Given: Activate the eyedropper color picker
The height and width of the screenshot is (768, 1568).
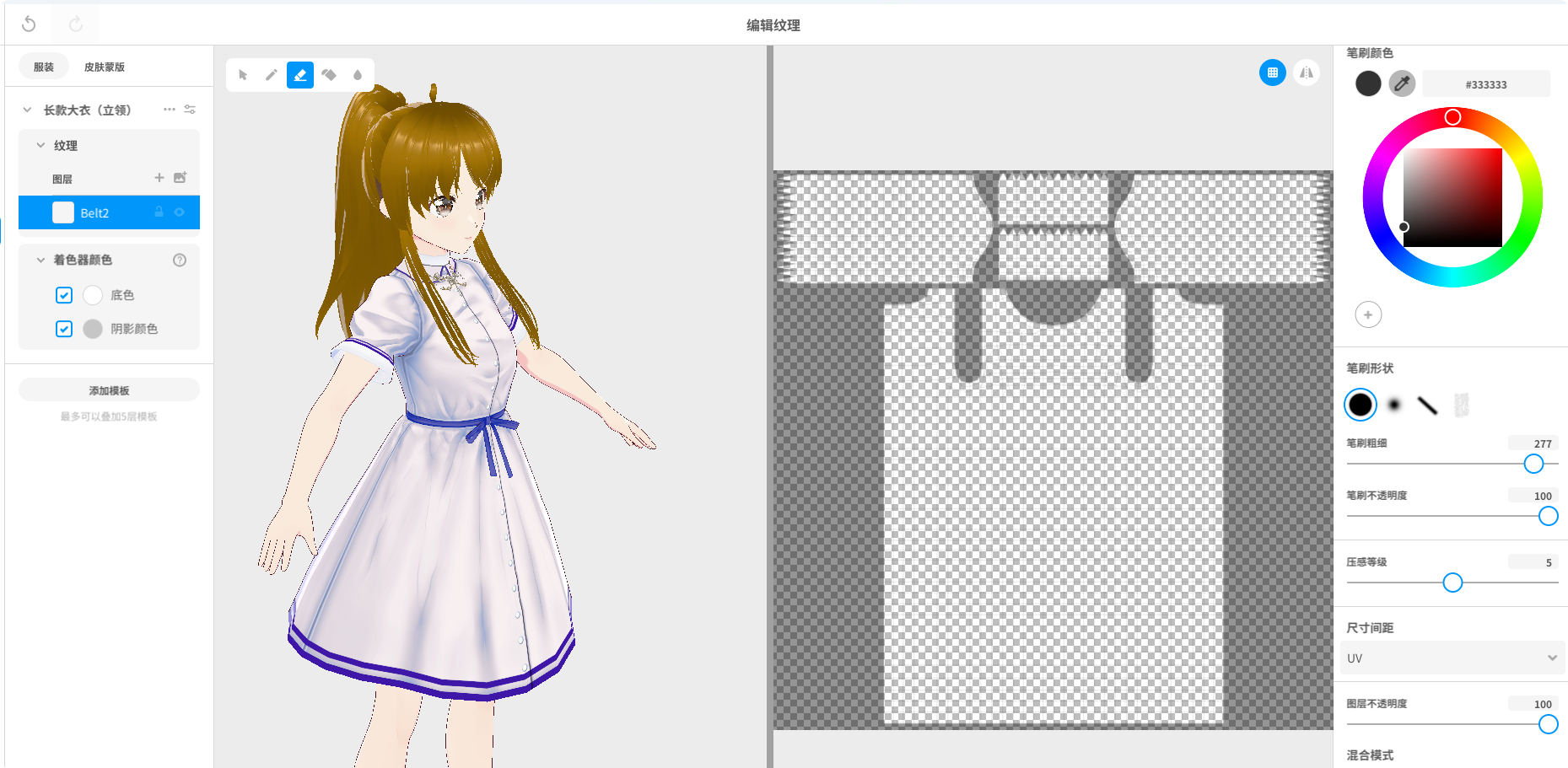Looking at the screenshot, I should [1402, 83].
